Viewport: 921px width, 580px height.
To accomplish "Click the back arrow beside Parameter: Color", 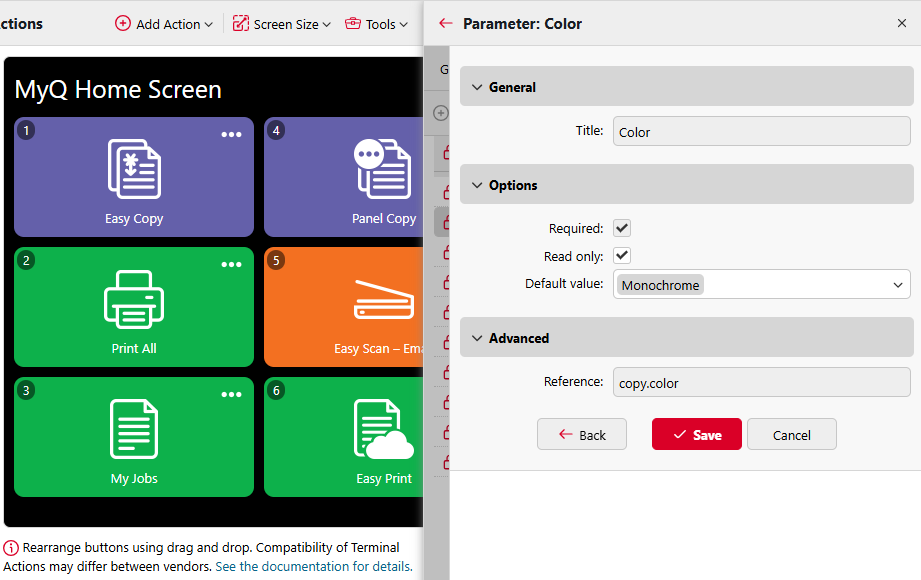I will point(446,23).
